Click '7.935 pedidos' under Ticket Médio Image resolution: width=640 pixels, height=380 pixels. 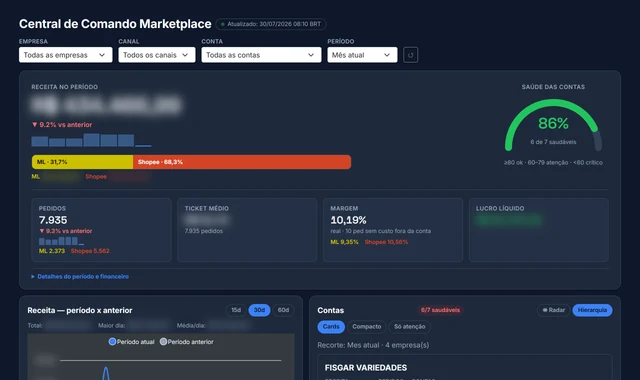click(x=204, y=231)
